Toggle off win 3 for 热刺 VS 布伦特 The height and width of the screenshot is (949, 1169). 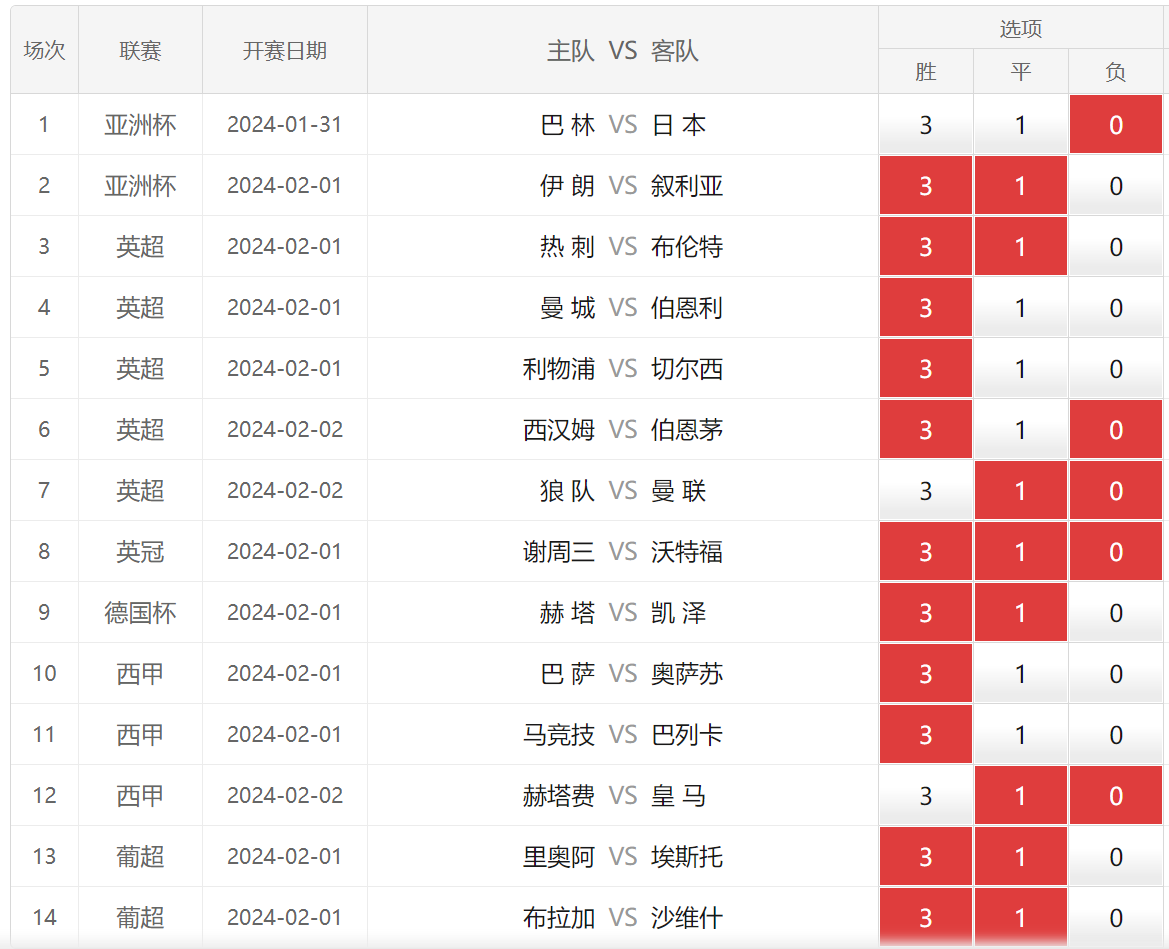[x=925, y=247]
